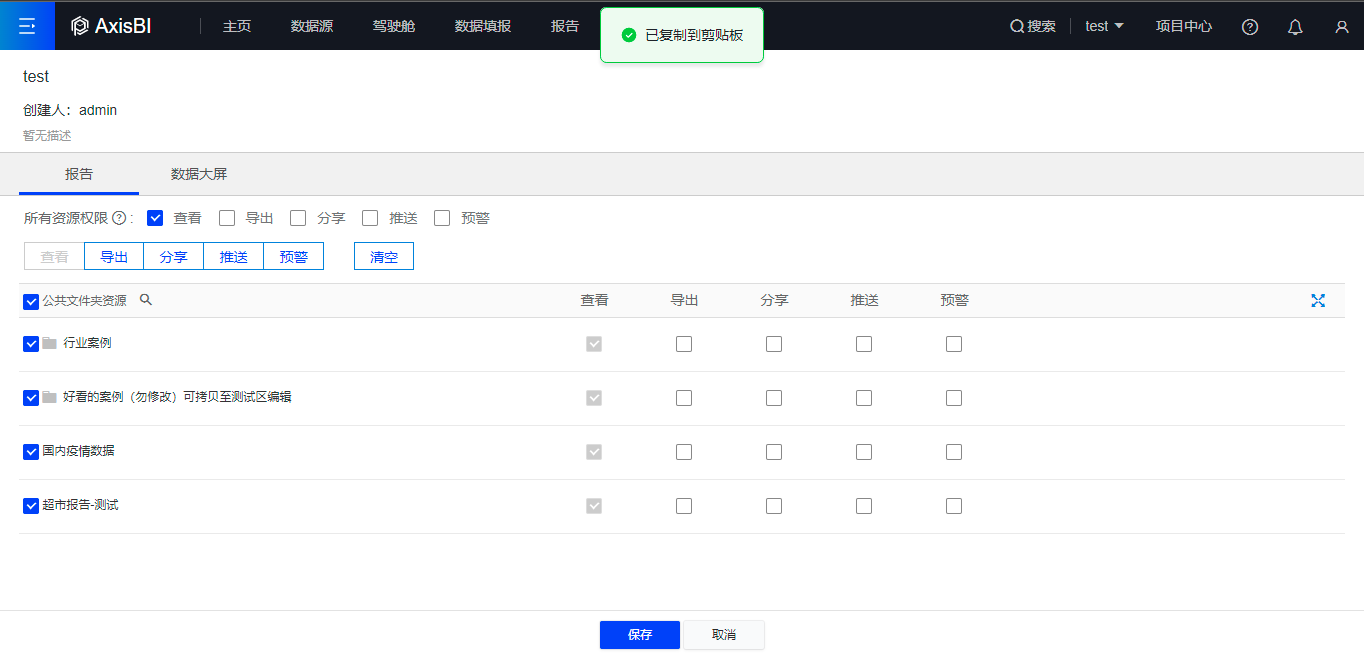Save permissions with 保存 button
The image size is (1364, 659).
(x=640, y=635)
